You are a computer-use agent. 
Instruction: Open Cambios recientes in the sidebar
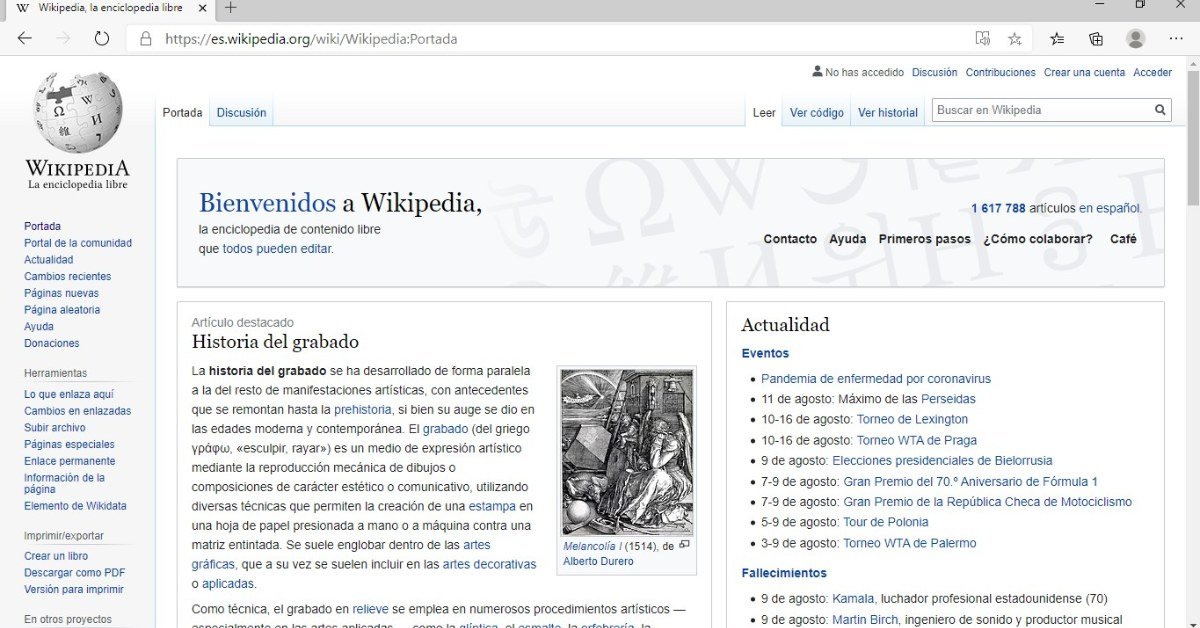tap(67, 276)
